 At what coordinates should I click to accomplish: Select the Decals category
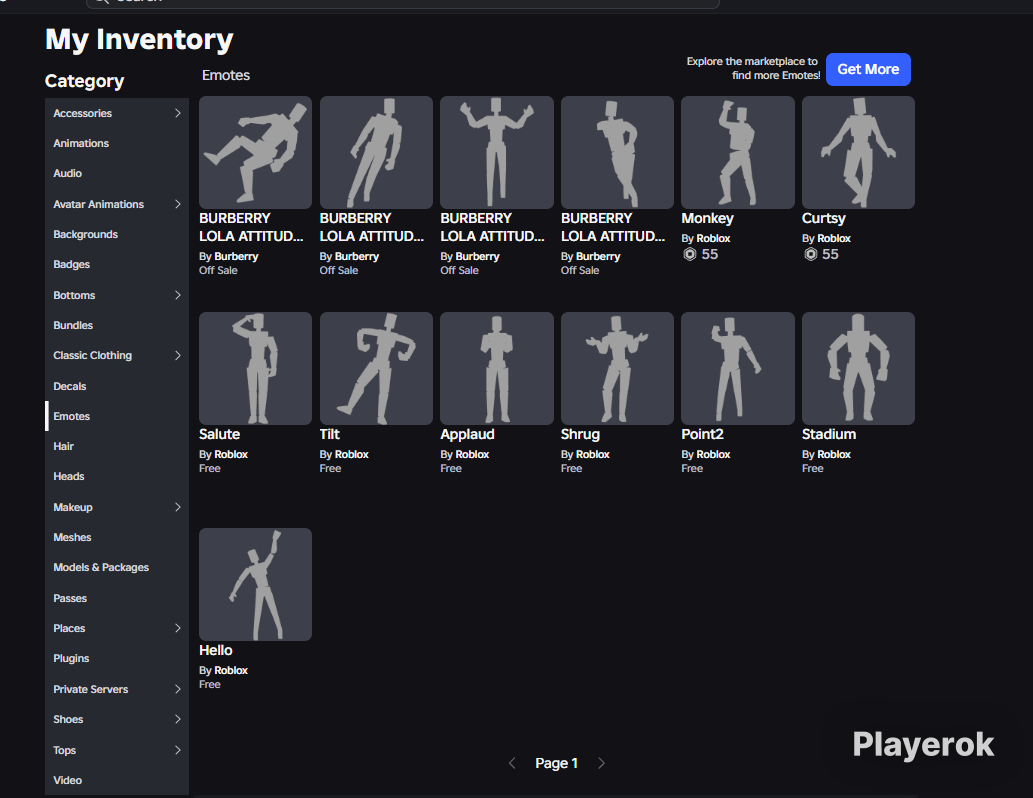pos(117,386)
